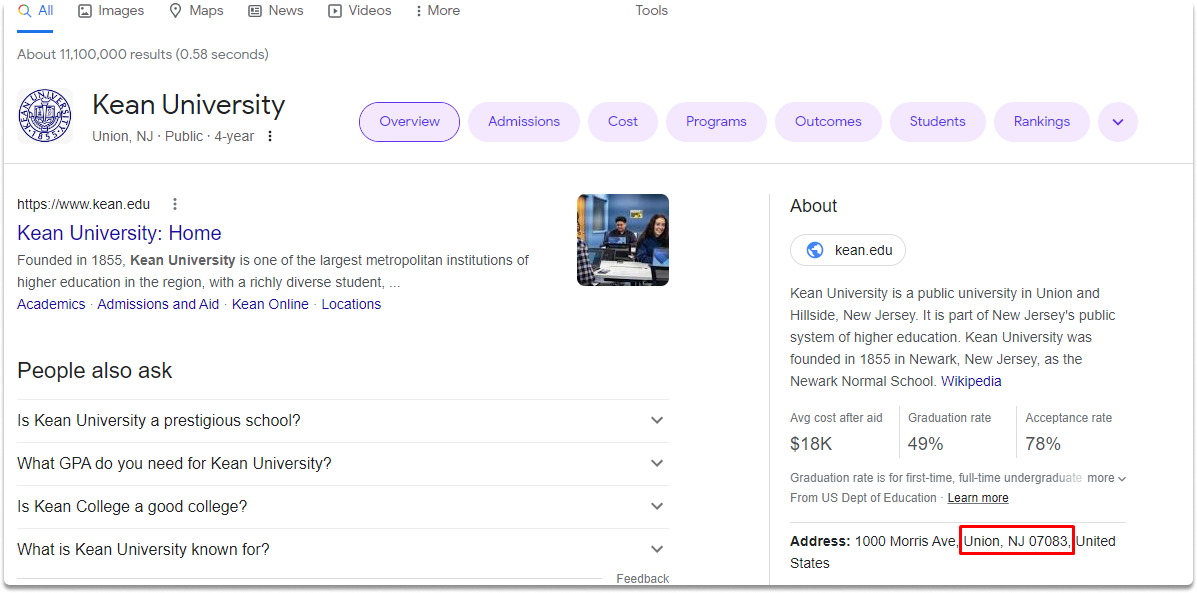This screenshot has width=1197, height=593.
Task: Click the Tools button
Action: pos(651,11)
